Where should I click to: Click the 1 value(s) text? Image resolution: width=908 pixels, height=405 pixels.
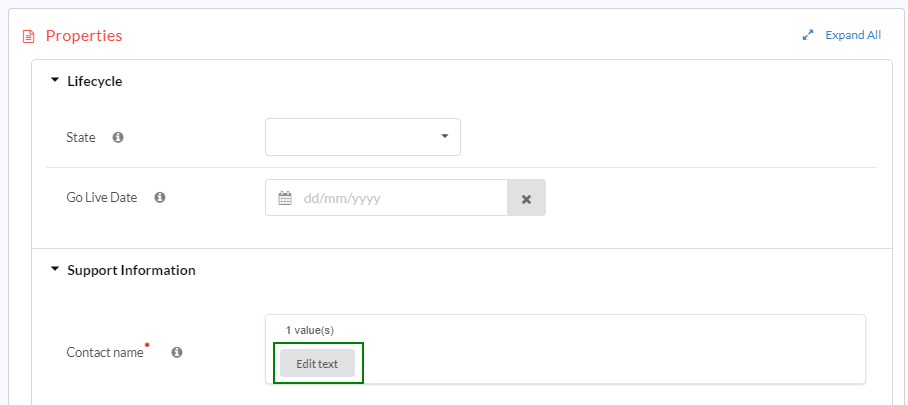point(310,330)
